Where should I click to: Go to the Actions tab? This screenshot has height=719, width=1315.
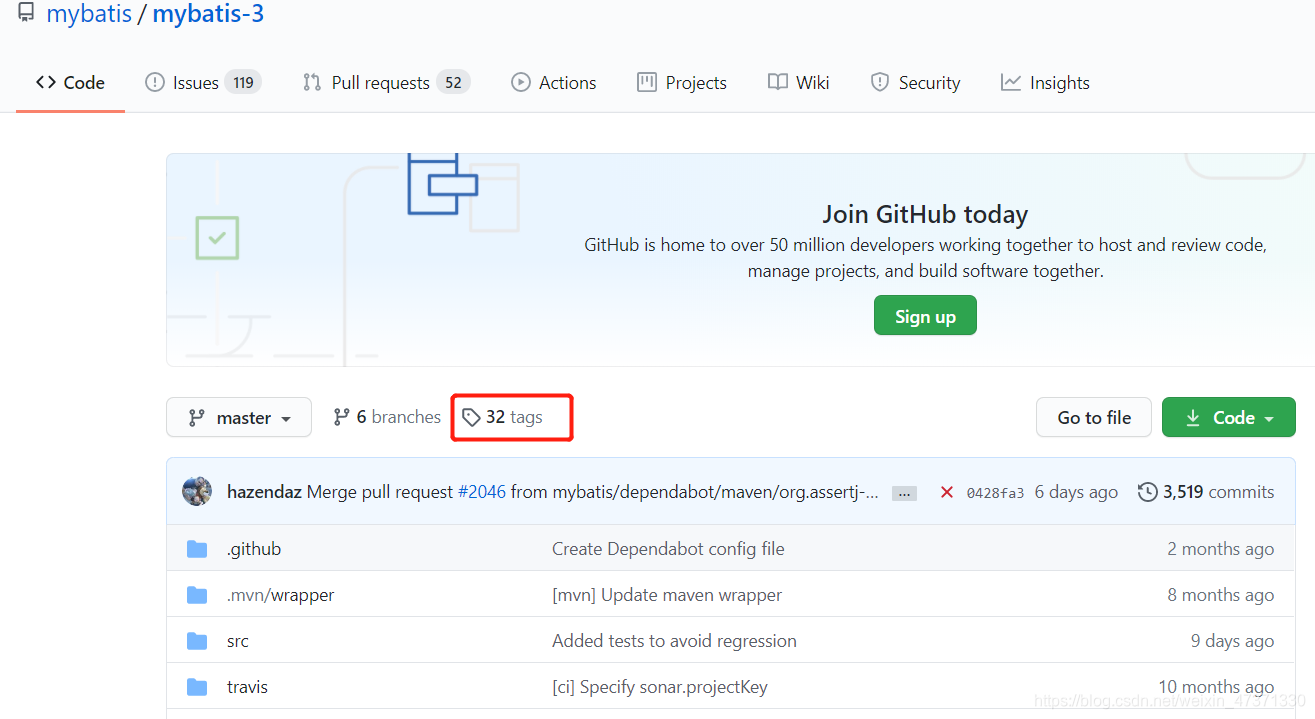pyautogui.click(x=554, y=83)
